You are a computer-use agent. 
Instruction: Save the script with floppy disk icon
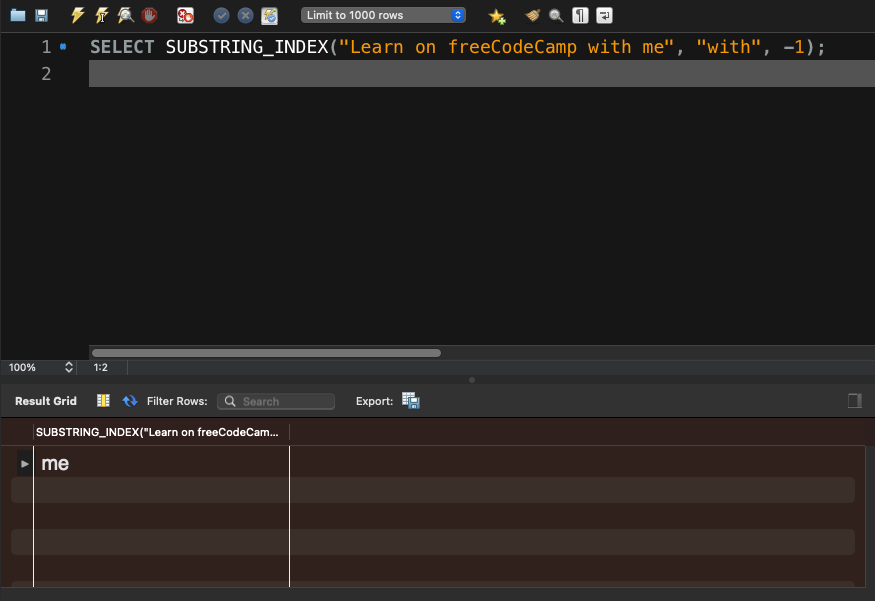point(41,16)
